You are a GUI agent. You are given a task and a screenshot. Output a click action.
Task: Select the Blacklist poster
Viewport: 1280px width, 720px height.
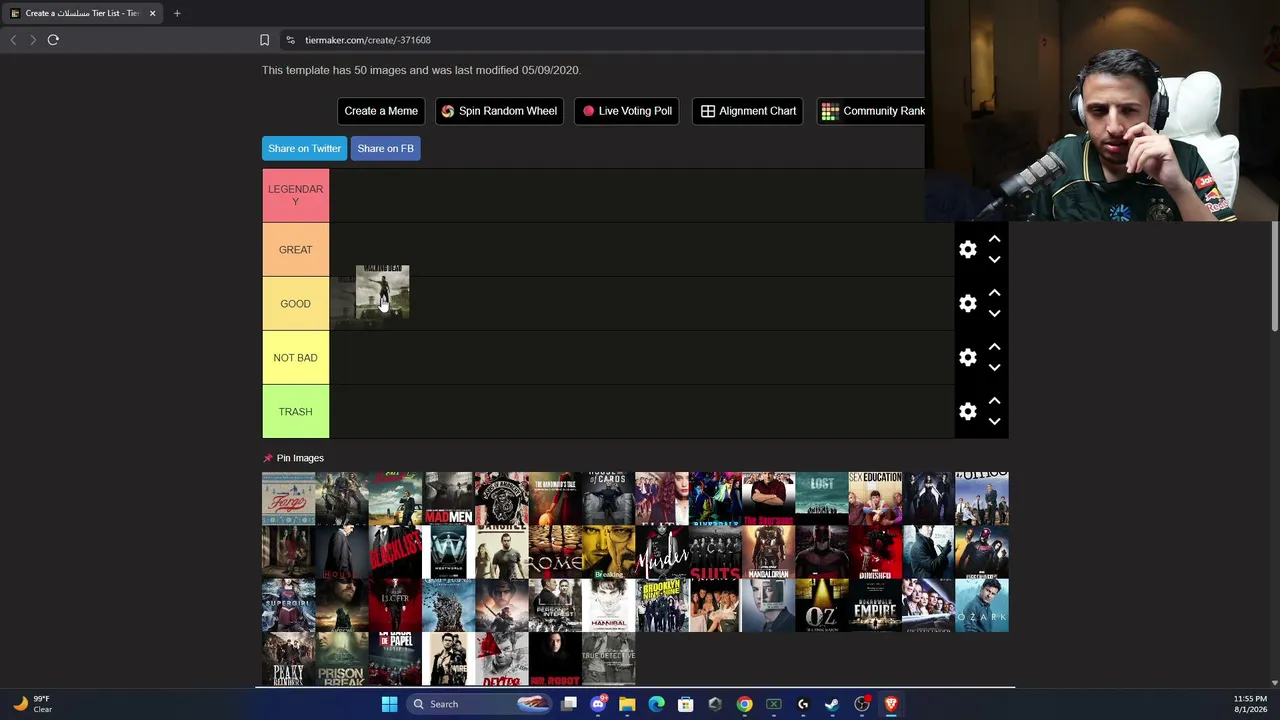pyautogui.click(x=395, y=552)
